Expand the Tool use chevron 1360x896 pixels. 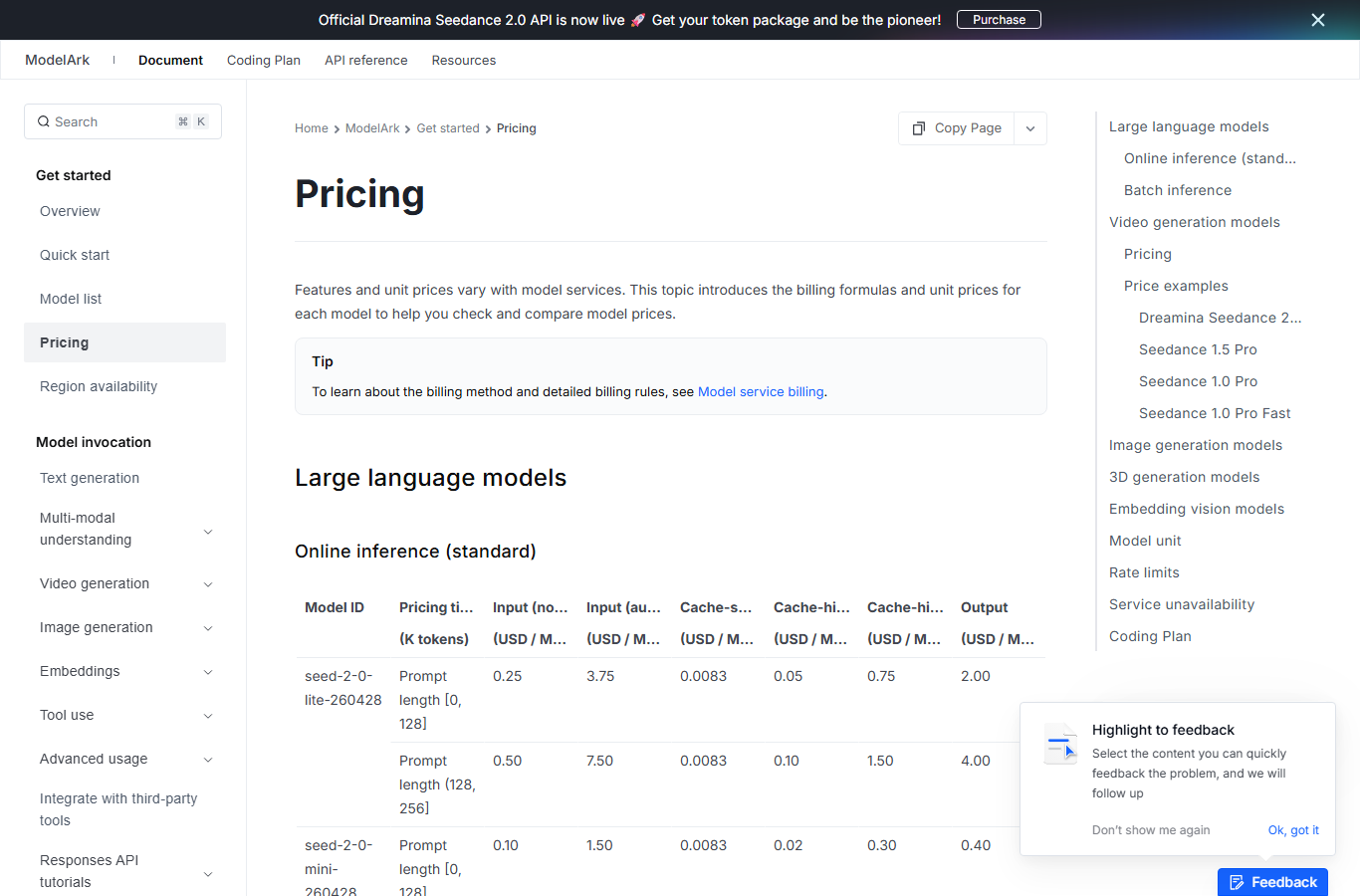pyautogui.click(x=208, y=716)
